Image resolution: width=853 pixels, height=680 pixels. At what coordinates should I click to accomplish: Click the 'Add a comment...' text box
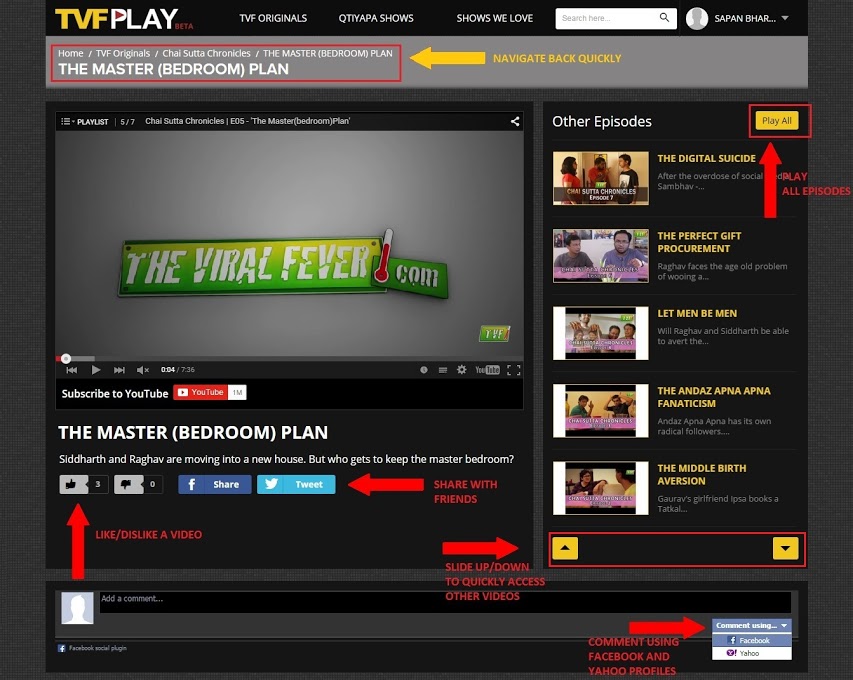(445, 602)
